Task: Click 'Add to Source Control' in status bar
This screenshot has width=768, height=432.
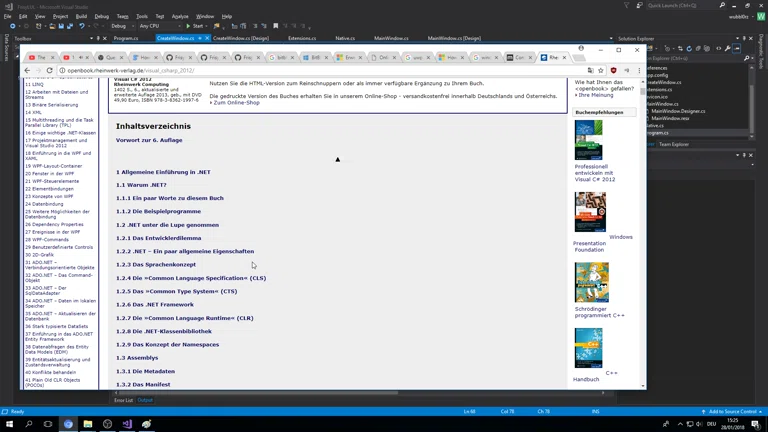Action: tap(732, 412)
